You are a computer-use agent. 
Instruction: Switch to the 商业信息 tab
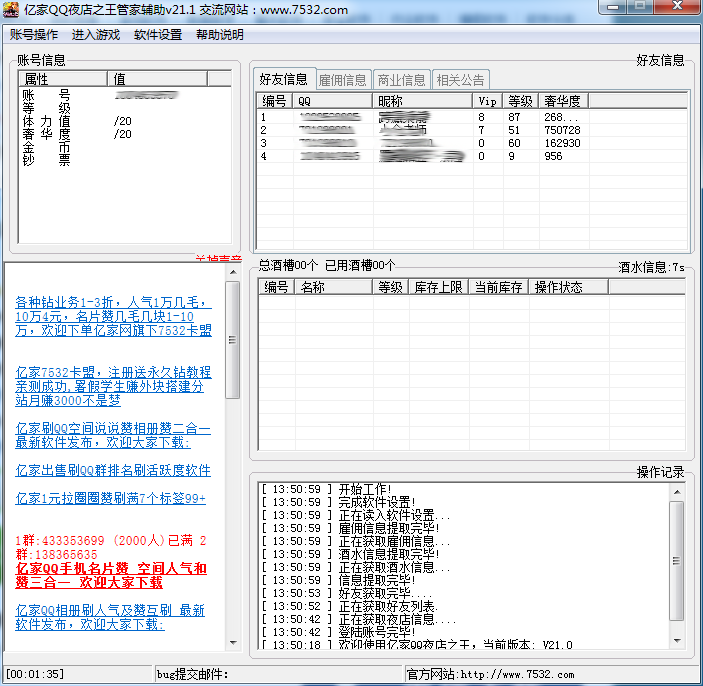click(x=401, y=80)
